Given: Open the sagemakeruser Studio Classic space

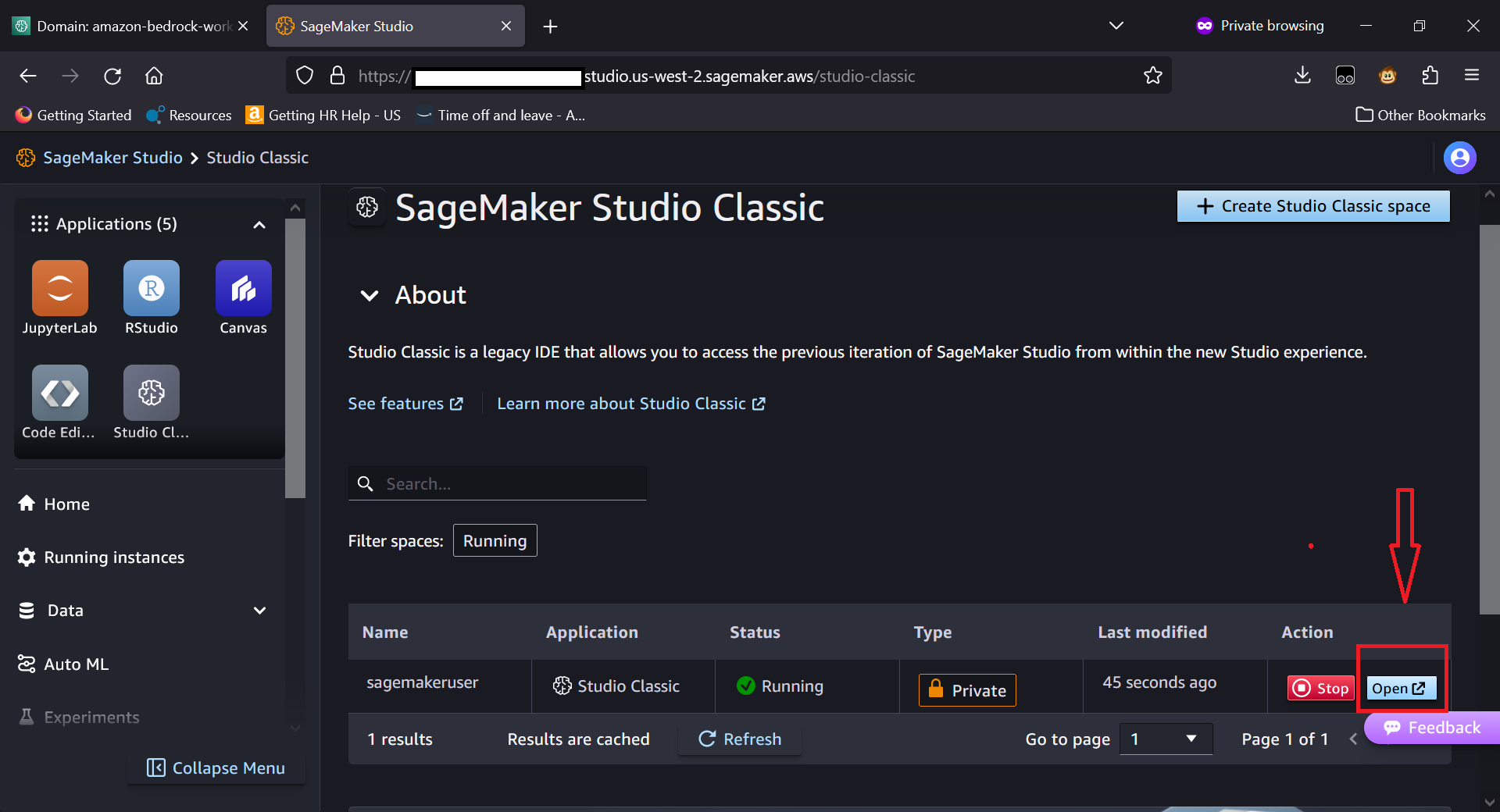Looking at the screenshot, I should [x=1401, y=688].
